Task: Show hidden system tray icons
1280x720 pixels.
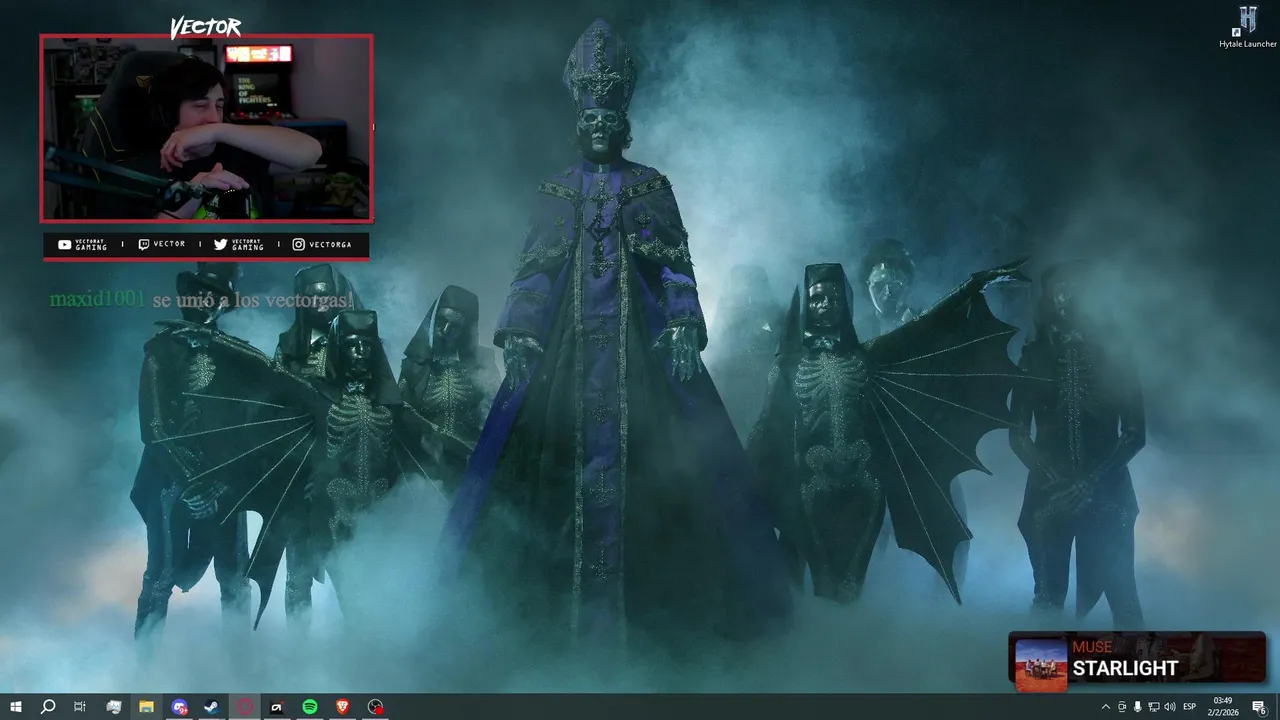Action: click(1105, 707)
